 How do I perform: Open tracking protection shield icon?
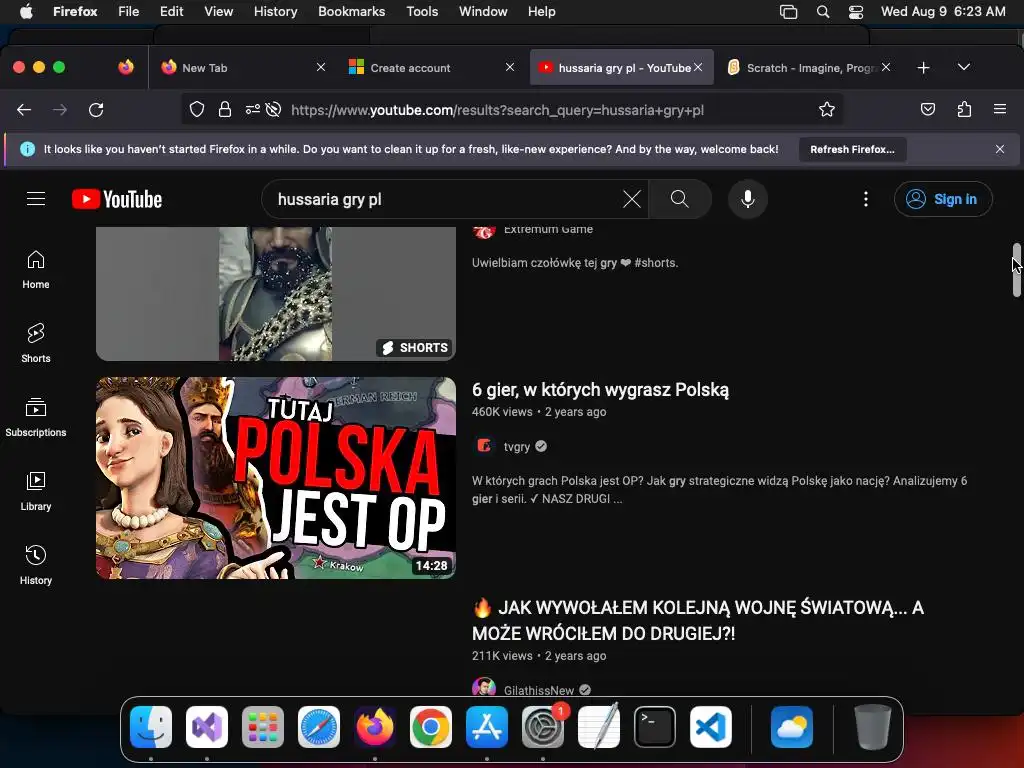point(197,110)
